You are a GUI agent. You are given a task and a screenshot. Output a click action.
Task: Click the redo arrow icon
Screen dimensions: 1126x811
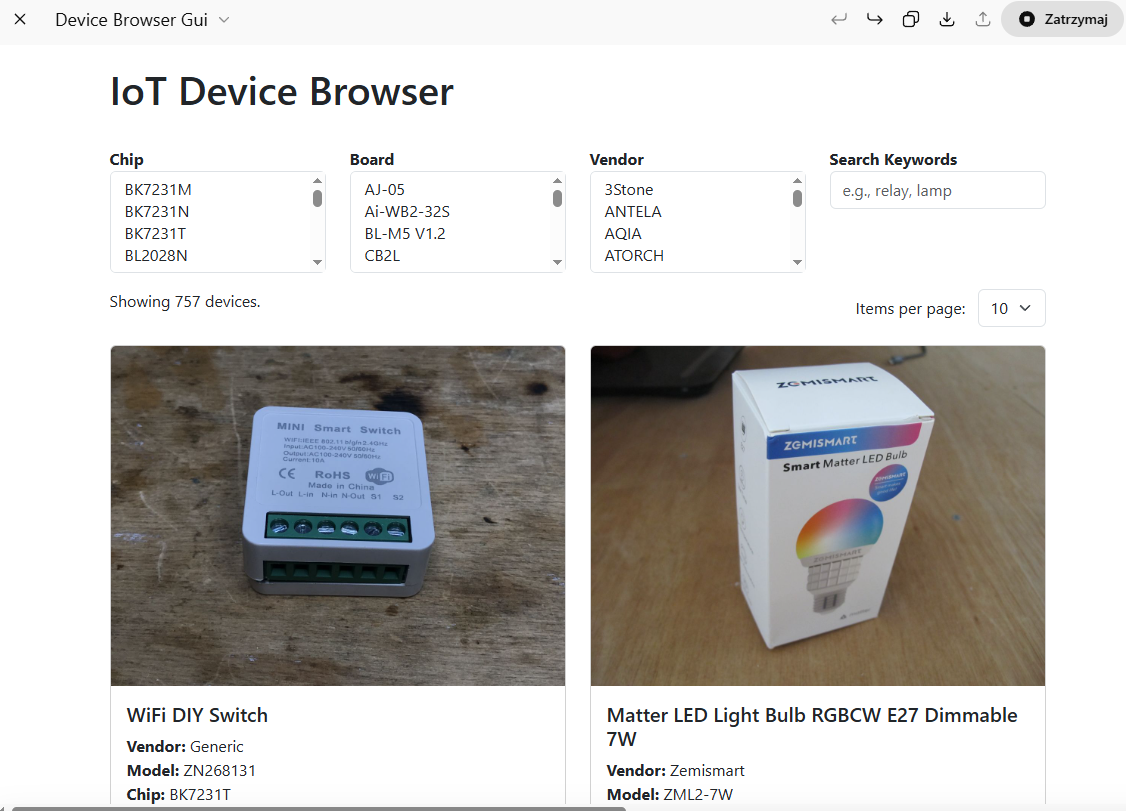pos(875,19)
